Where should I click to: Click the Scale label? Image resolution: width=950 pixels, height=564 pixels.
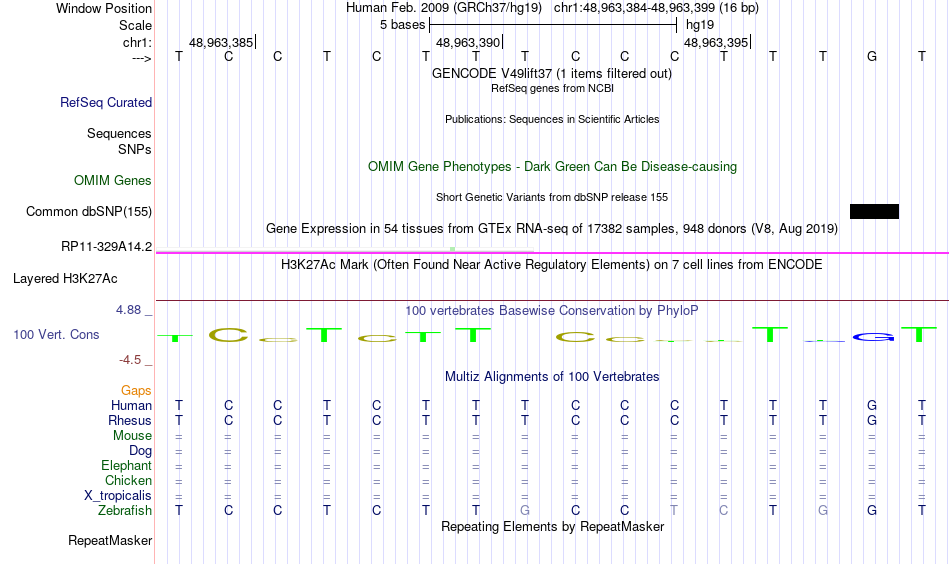click(x=135, y=25)
